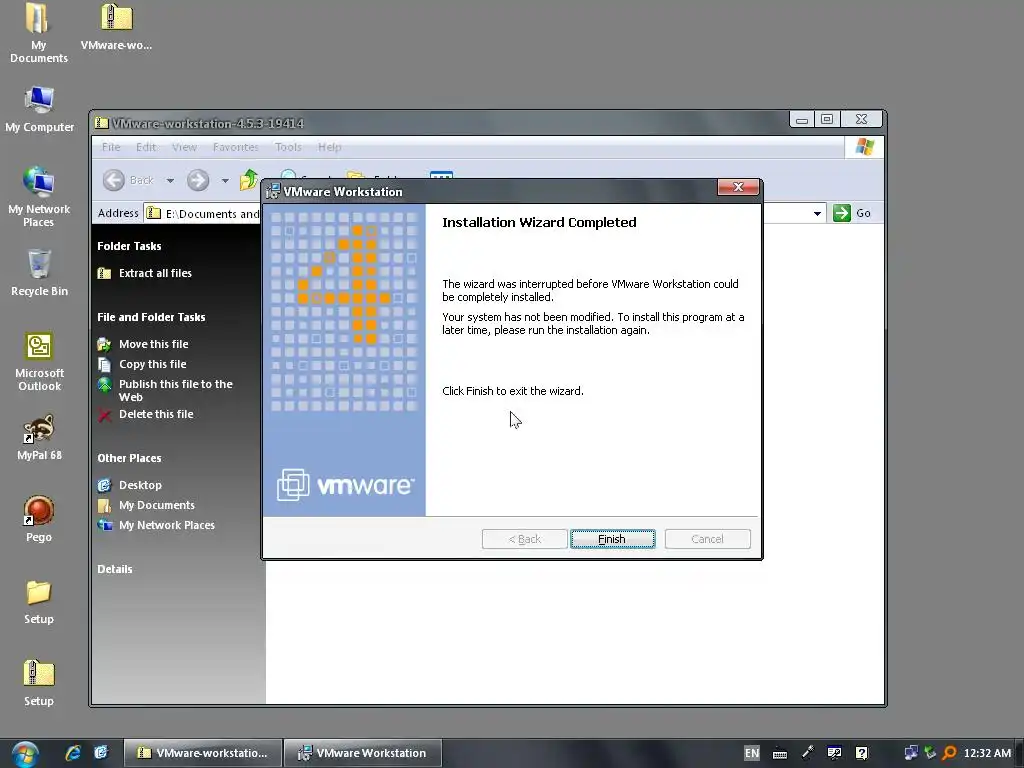Switch to VMware Workstation taskbar button
This screenshot has height=768, width=1024.
pos(362,753)
